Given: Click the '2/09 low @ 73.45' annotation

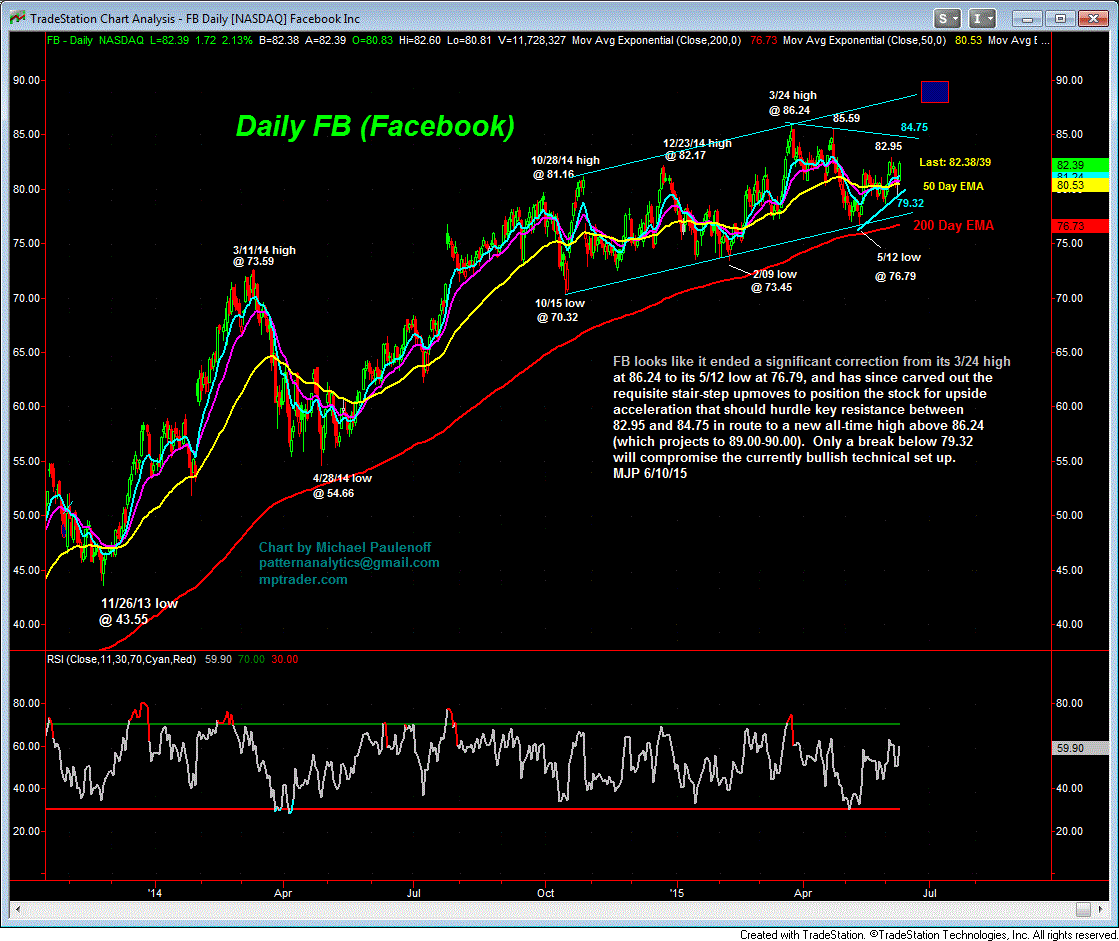Looking at the screenshot, I should [774, 281].
